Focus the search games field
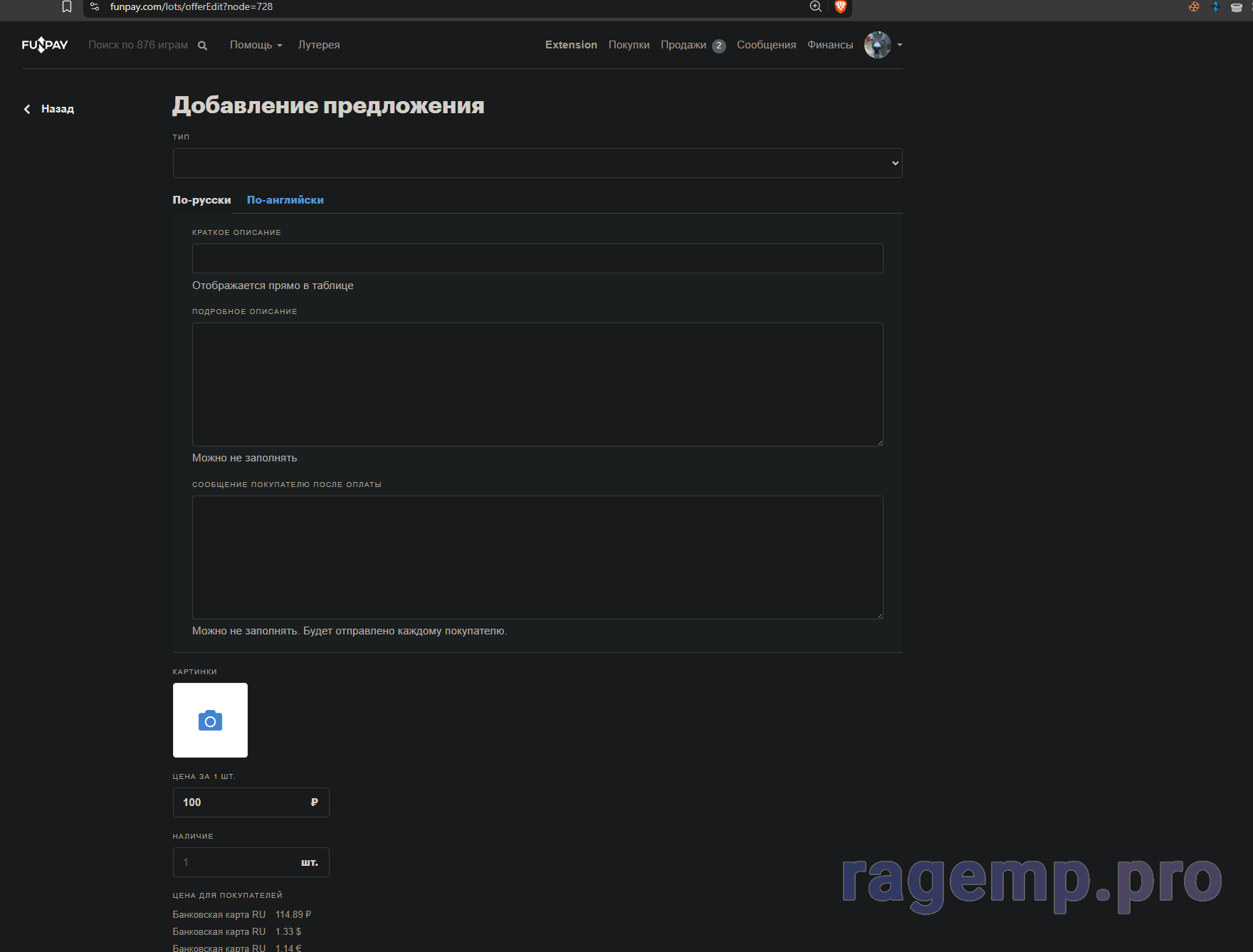 pyautogui.click(x=138, y=45)
